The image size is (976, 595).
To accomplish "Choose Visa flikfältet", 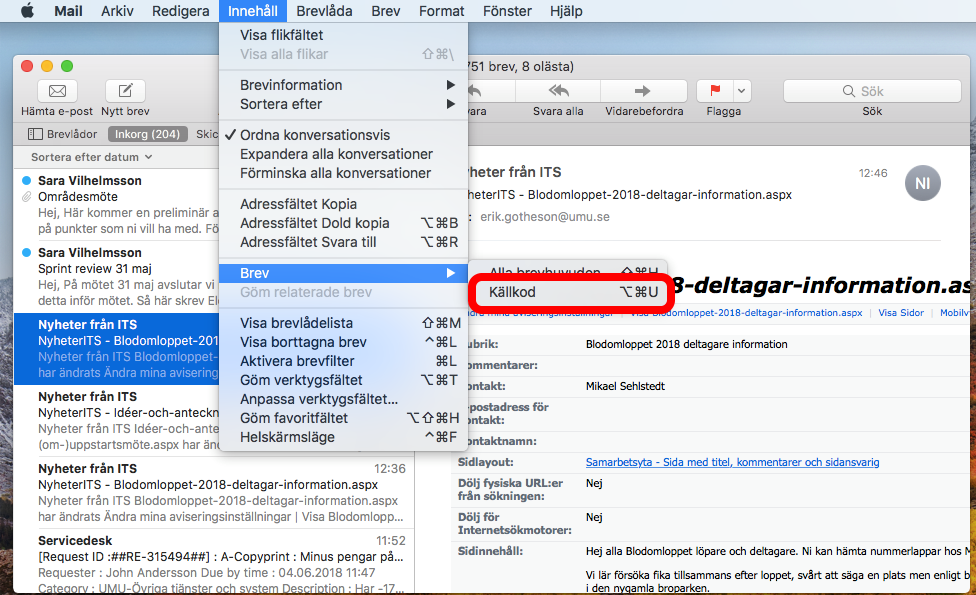I will tap(344, 35).
